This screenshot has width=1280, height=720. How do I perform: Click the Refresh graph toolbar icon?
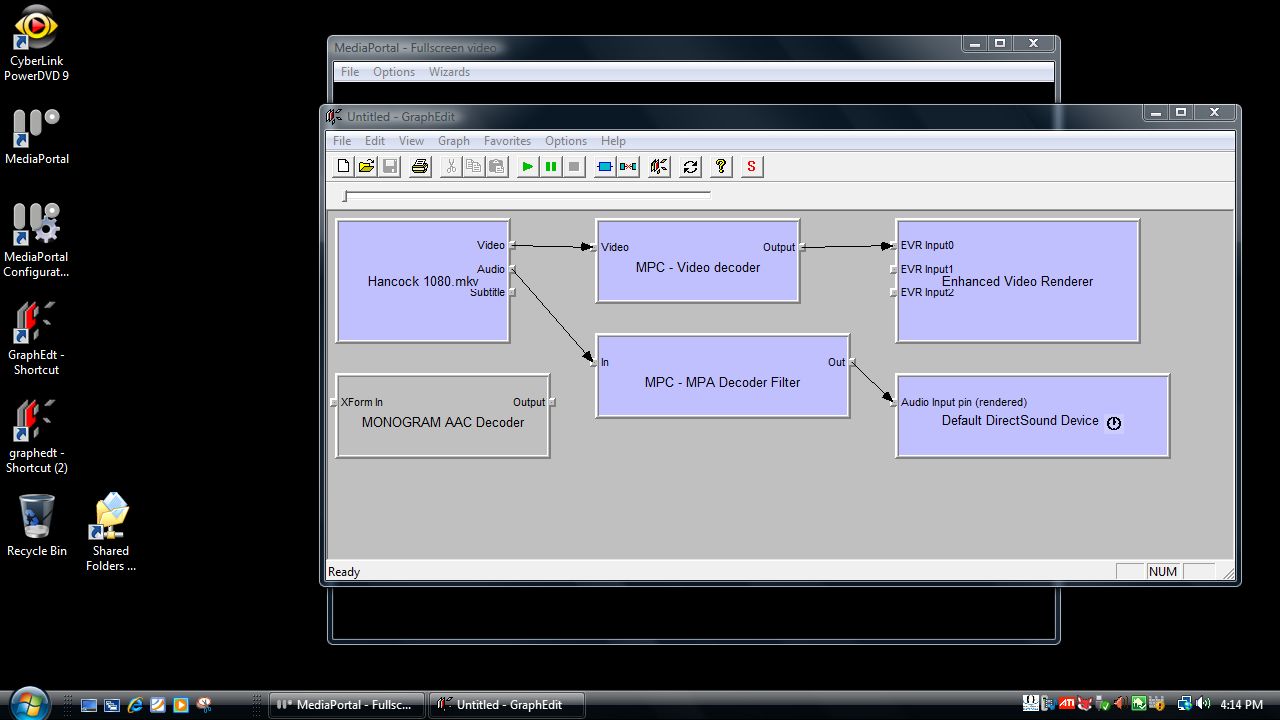(690, 167)
